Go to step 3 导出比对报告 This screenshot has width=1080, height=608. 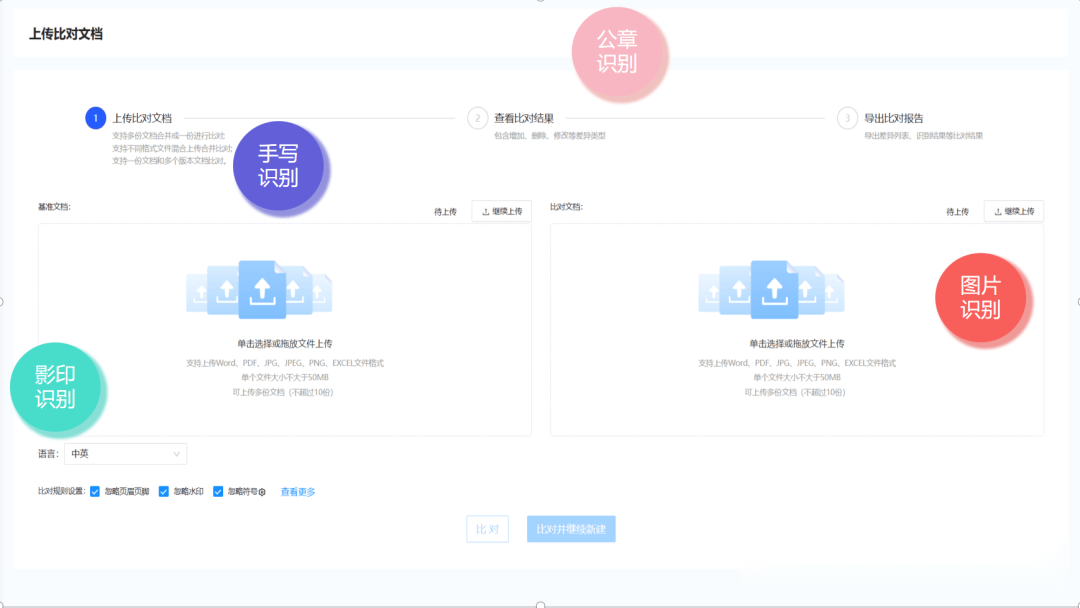893,118
